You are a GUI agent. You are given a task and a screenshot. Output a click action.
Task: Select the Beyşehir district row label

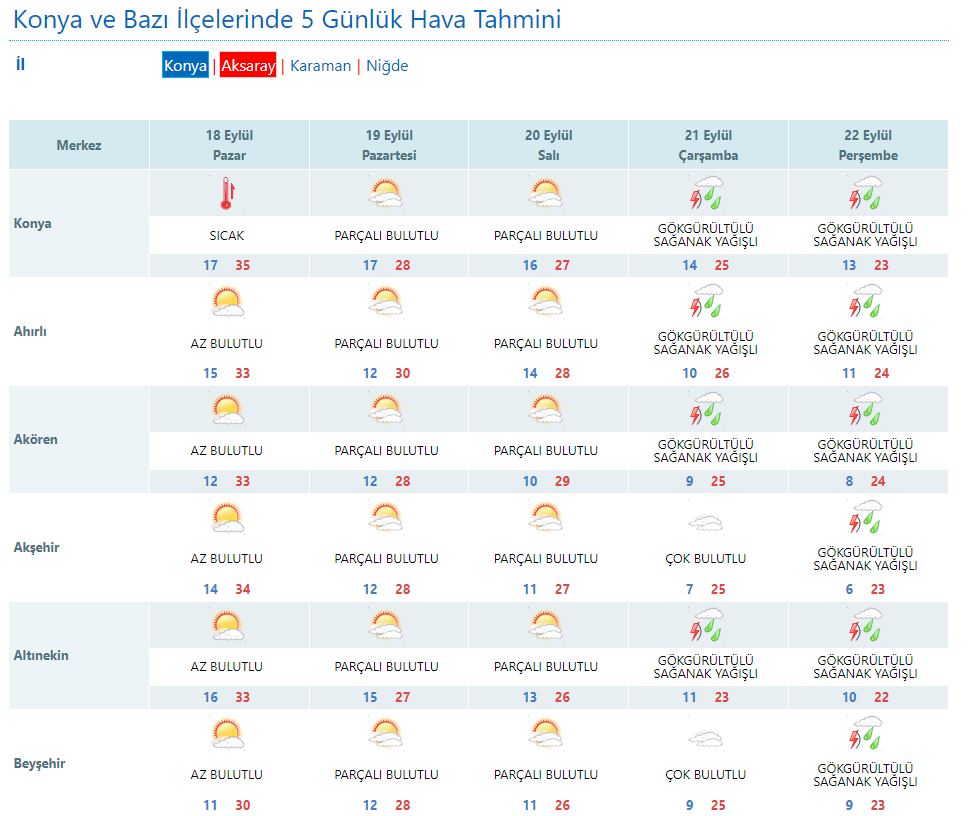click(40, 764)
